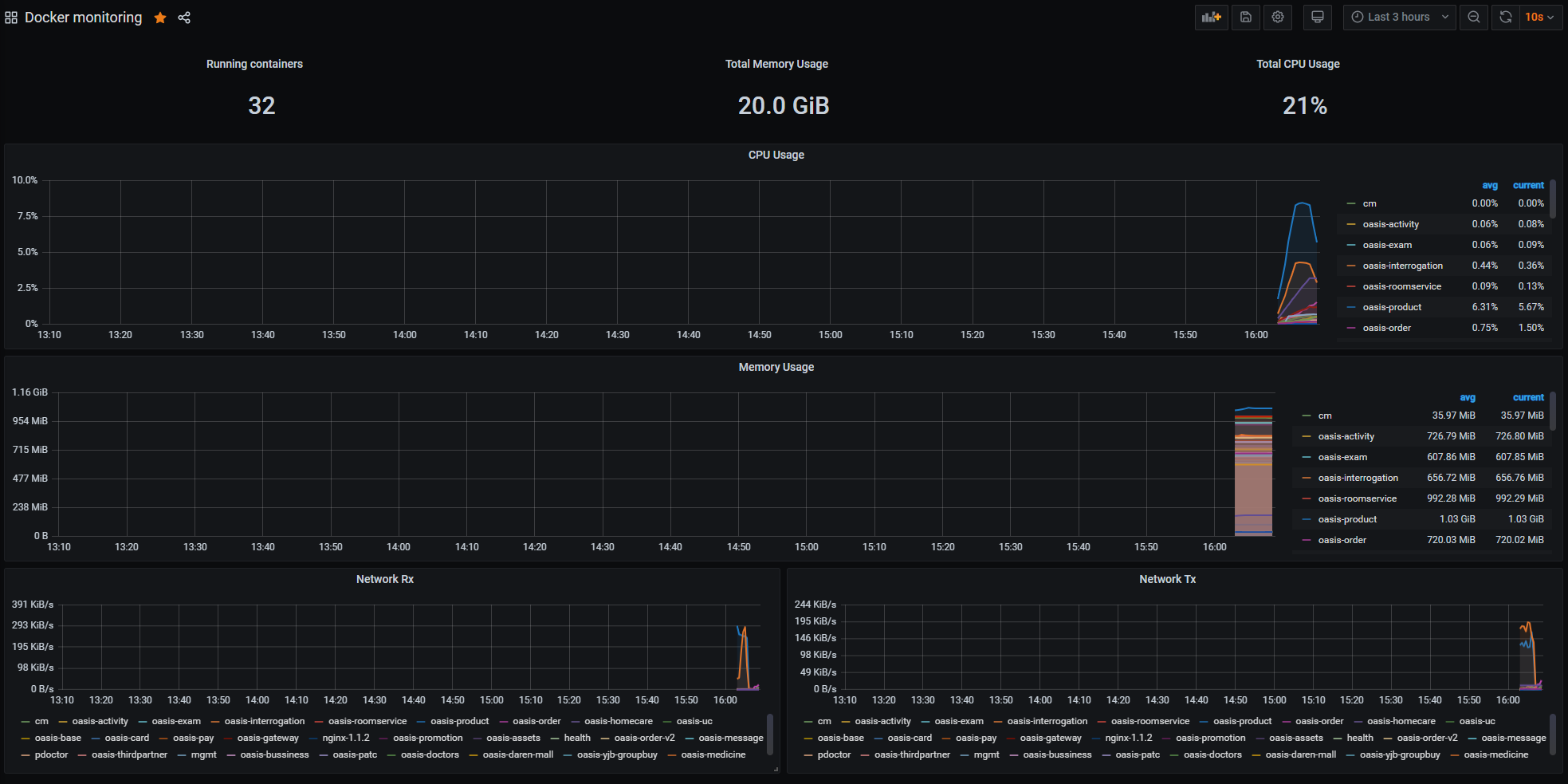Change color of health swatch in Network Rx

(555, 738)
